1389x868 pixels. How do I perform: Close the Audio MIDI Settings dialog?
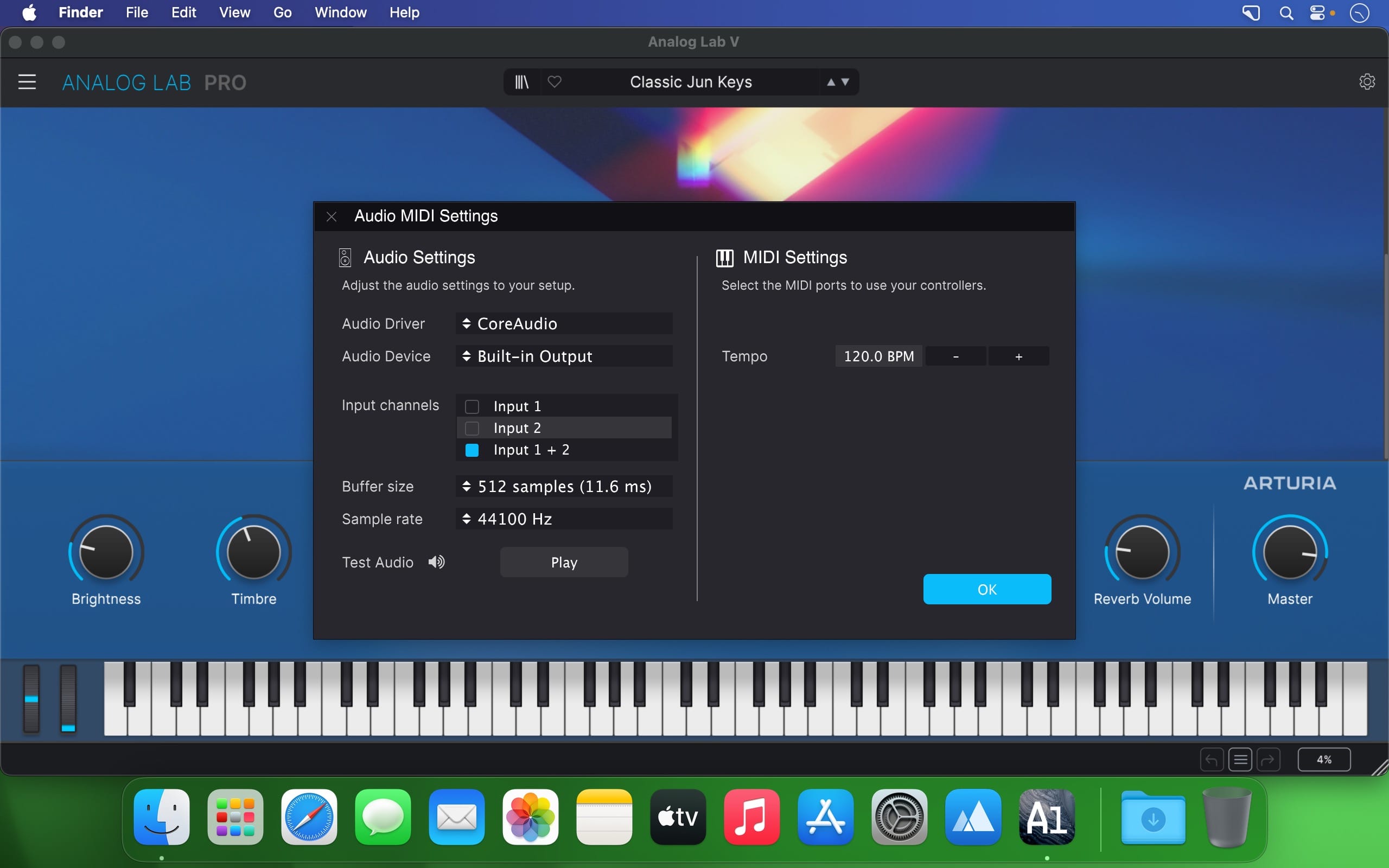click(x=331, y=216)
